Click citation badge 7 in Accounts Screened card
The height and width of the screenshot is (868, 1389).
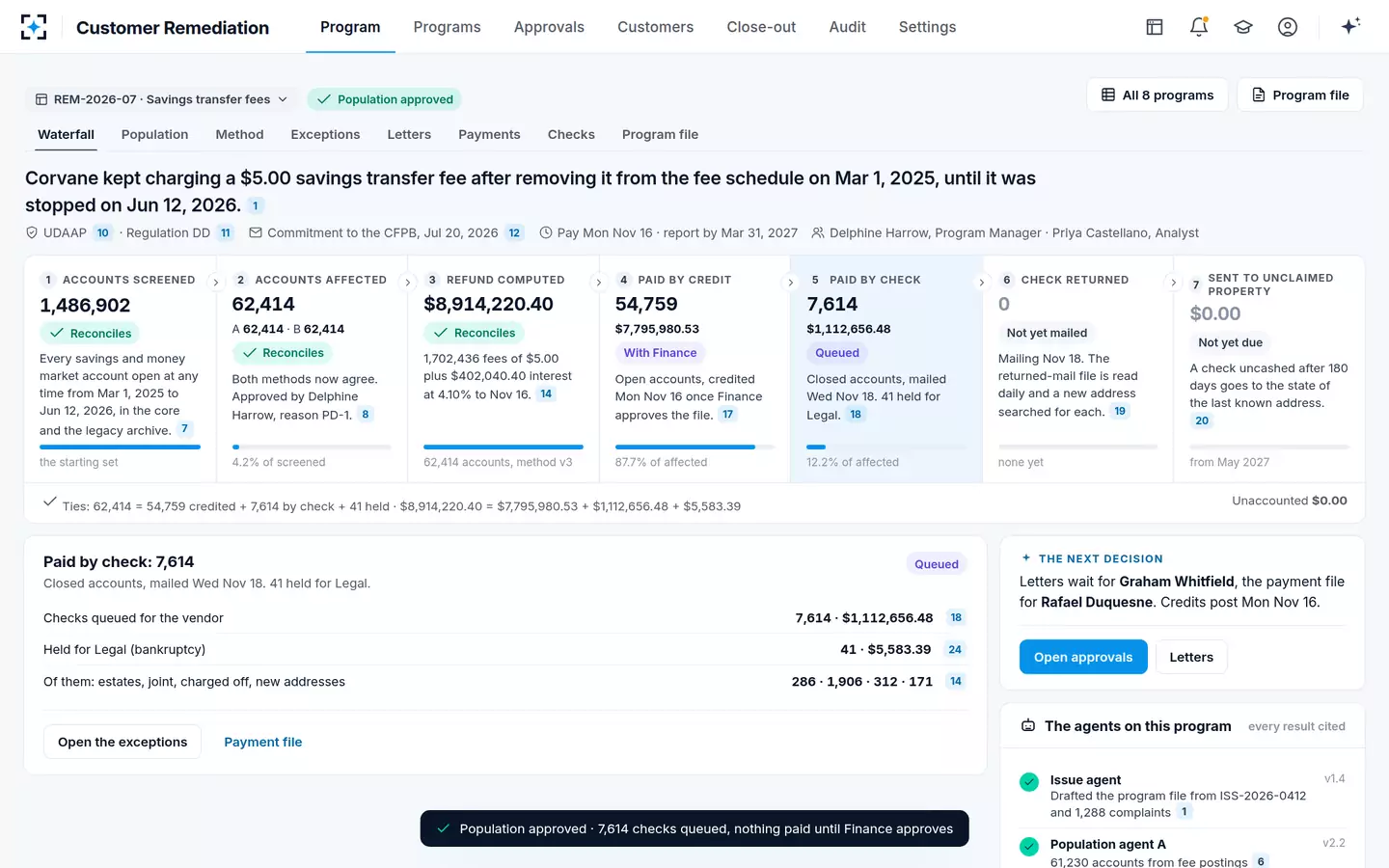(x=184, y=428)
